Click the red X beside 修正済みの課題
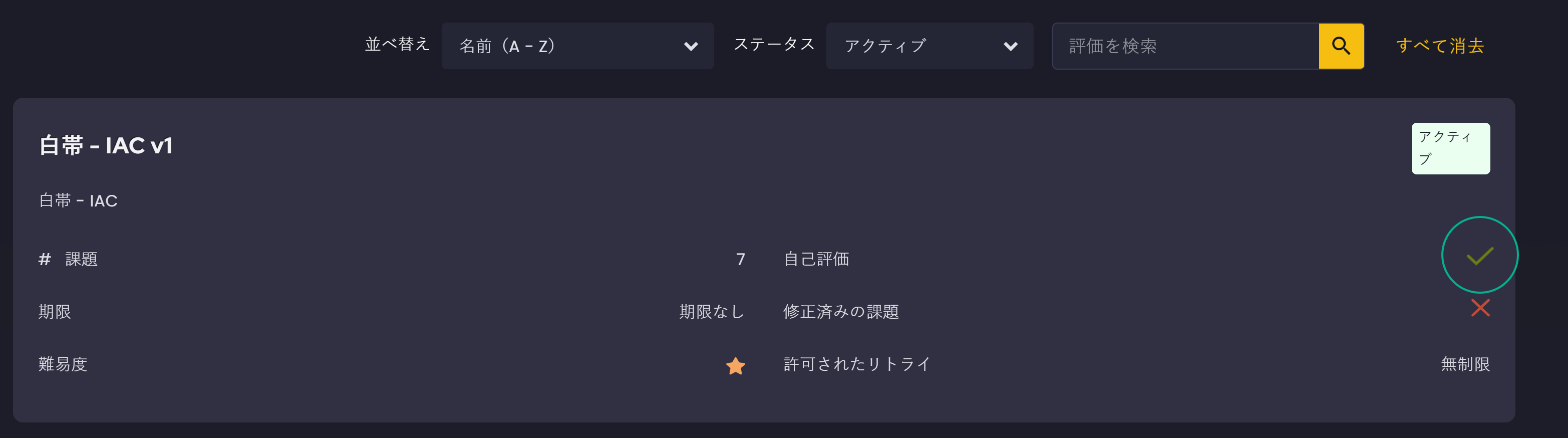Image resolution: width=1568 pixels, height=438 pixels. pyautogui.click(x=1480, y=308)
